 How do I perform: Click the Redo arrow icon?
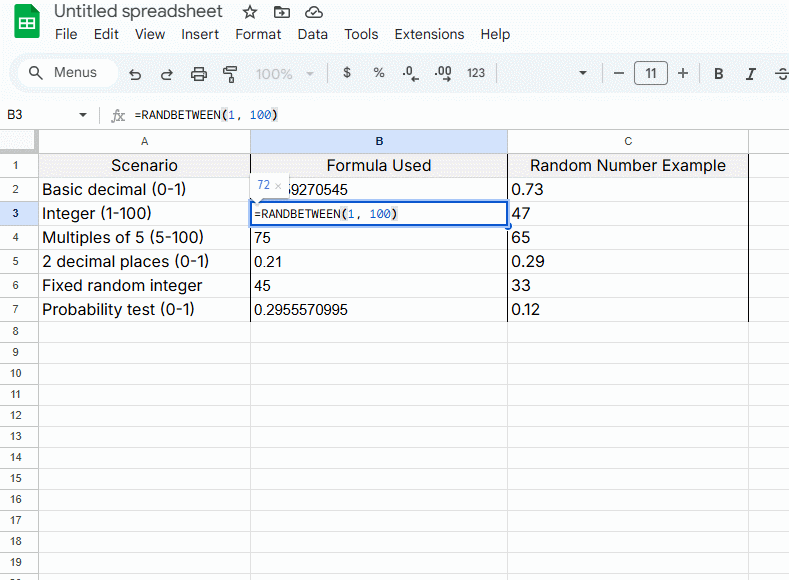[x=167, y=74]
